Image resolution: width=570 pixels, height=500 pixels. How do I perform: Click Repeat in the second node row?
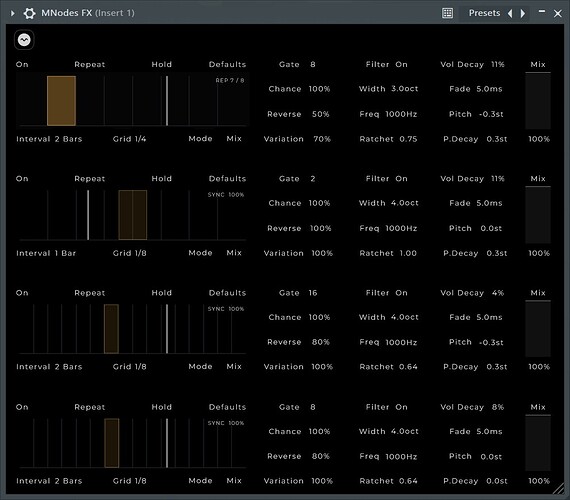(x=89, y=179)
